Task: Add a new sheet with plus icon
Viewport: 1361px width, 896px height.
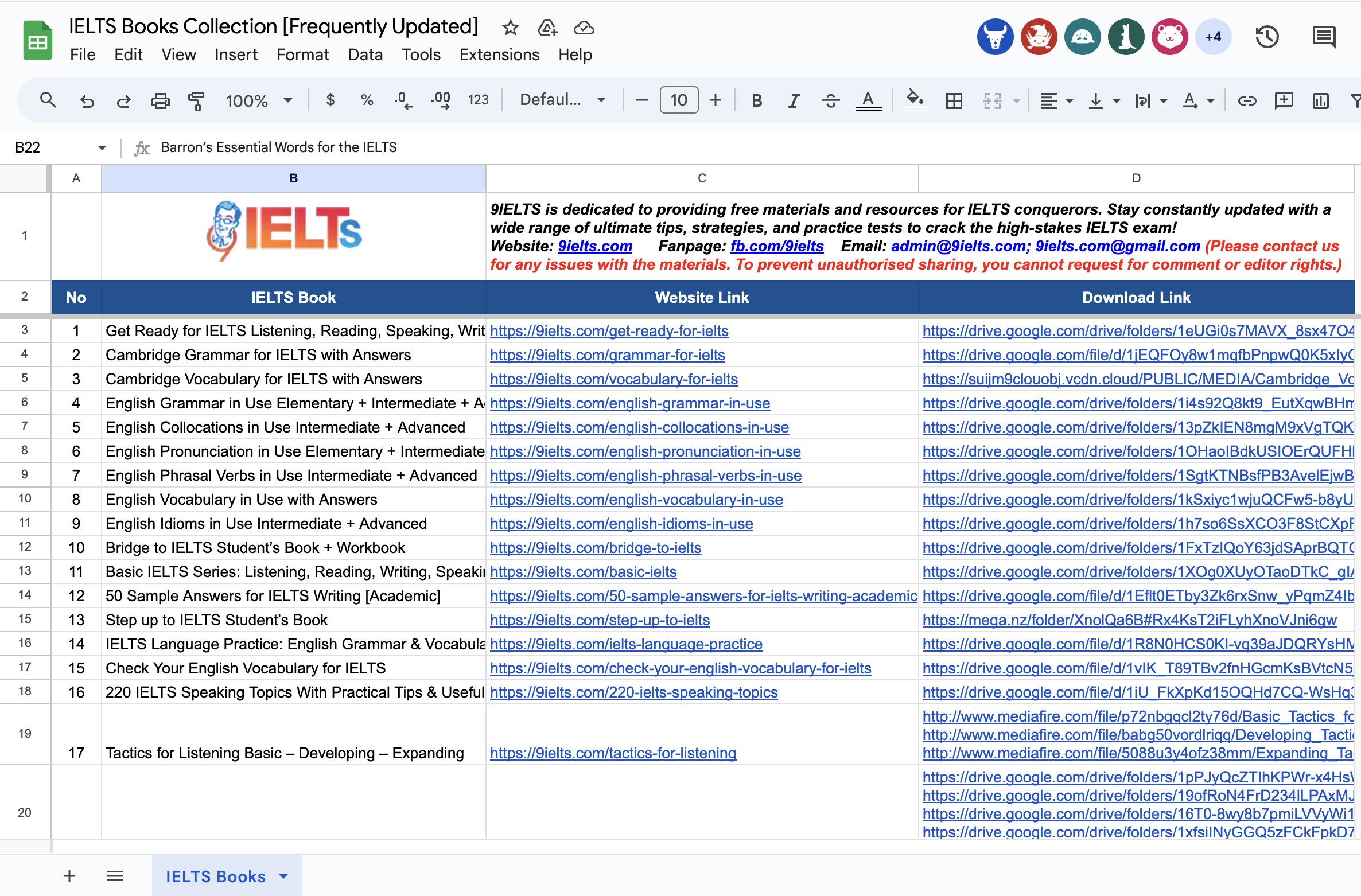Action: coord(69,876)
